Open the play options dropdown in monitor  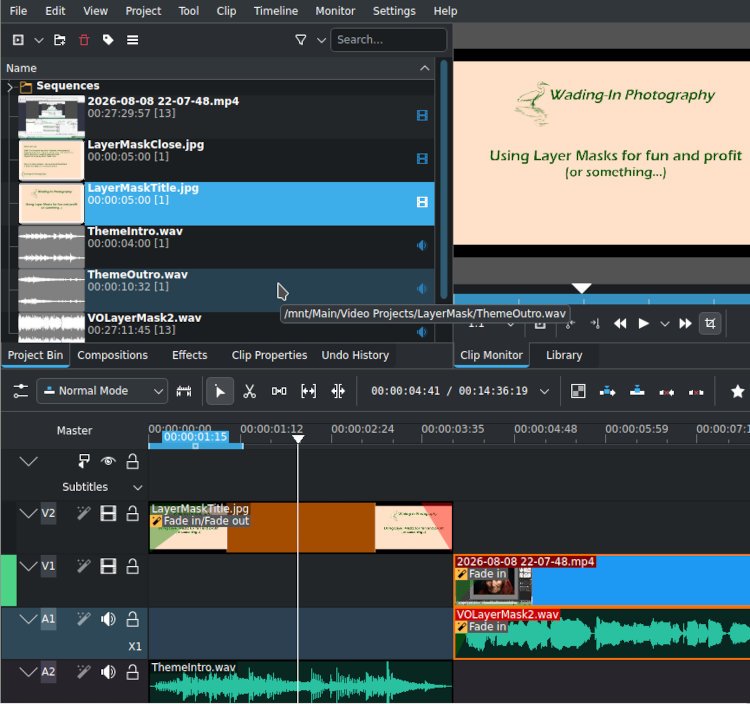(x=664, y=324)
